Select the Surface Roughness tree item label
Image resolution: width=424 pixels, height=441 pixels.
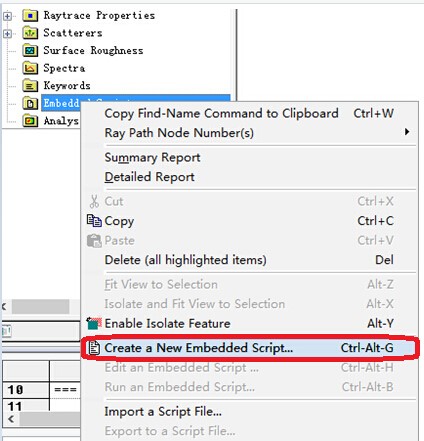pyautogui.click(x=93, y=51)
